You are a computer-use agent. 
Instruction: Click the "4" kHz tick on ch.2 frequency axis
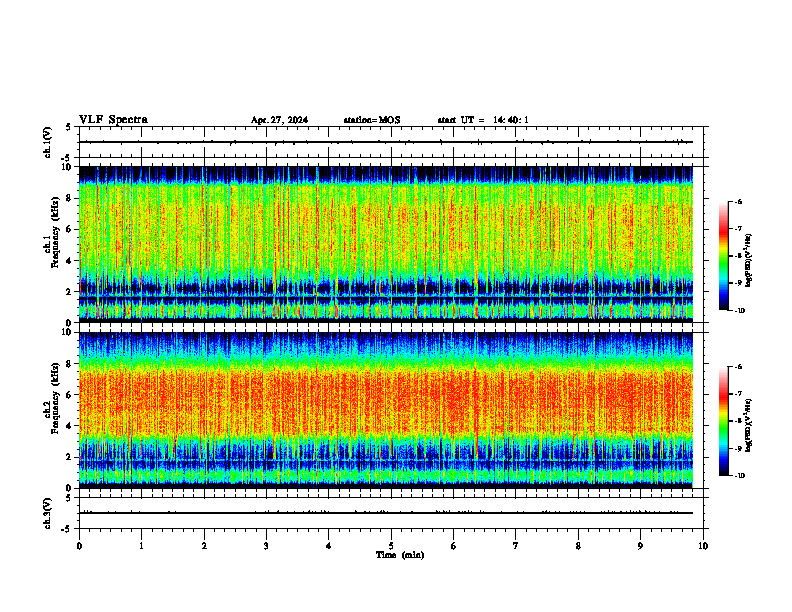tap(69, 426)
